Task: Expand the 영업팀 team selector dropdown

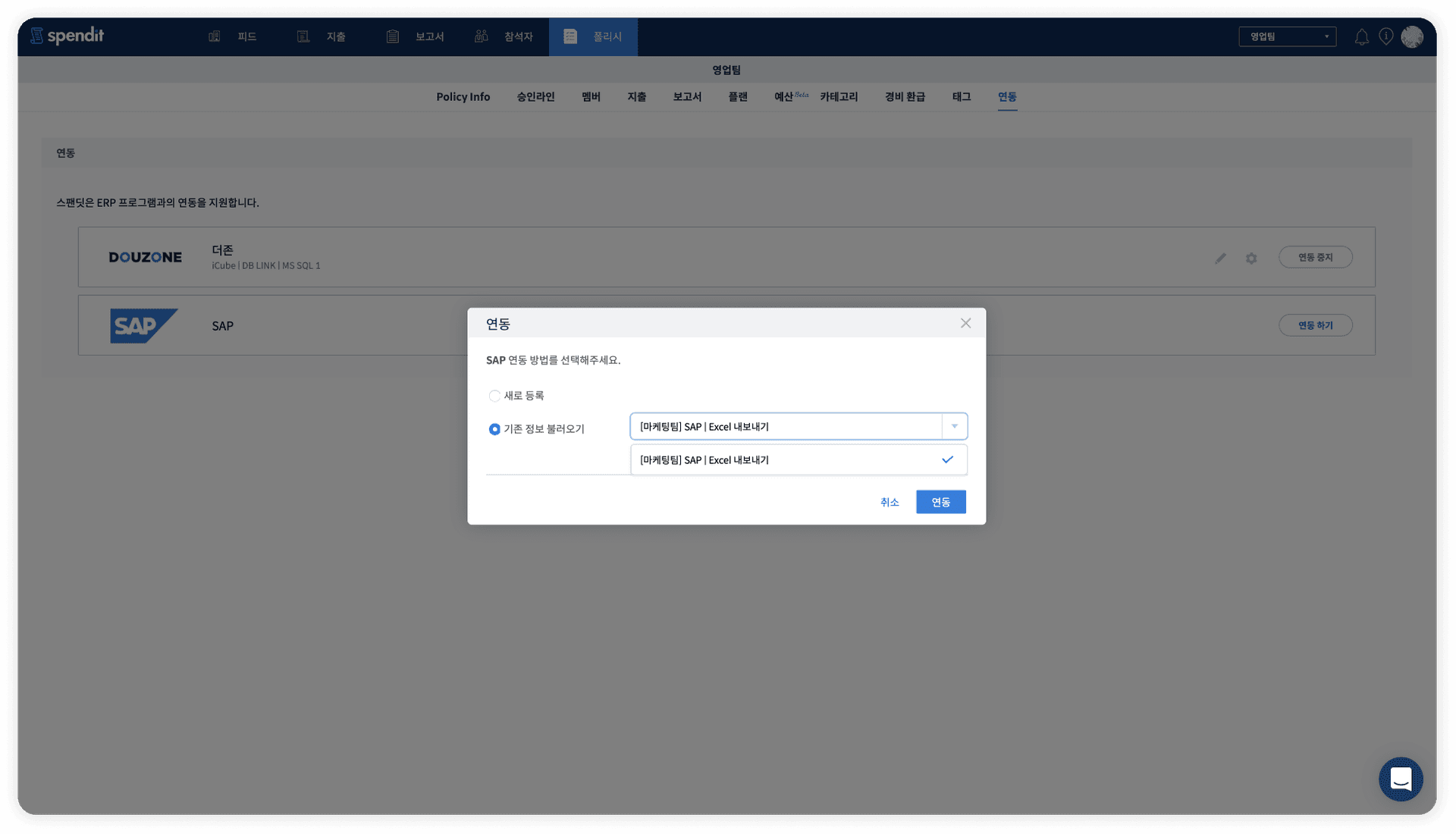Action: point(1287,36)
